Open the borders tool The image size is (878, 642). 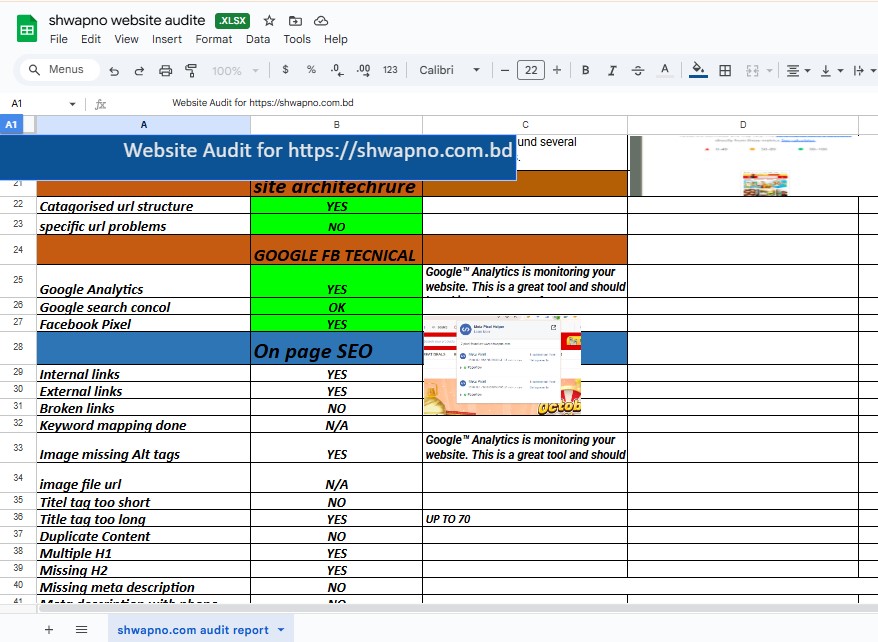(x=725, y=70)
